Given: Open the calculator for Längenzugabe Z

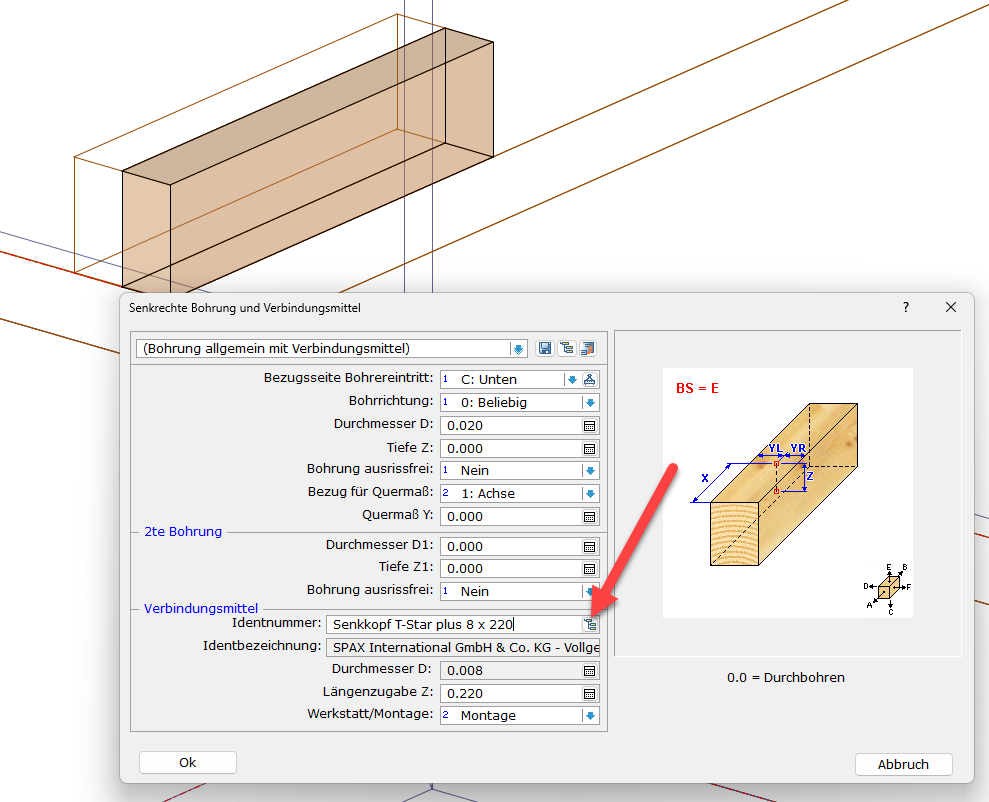Looking at the screenshot, I should tap(590, 693).
